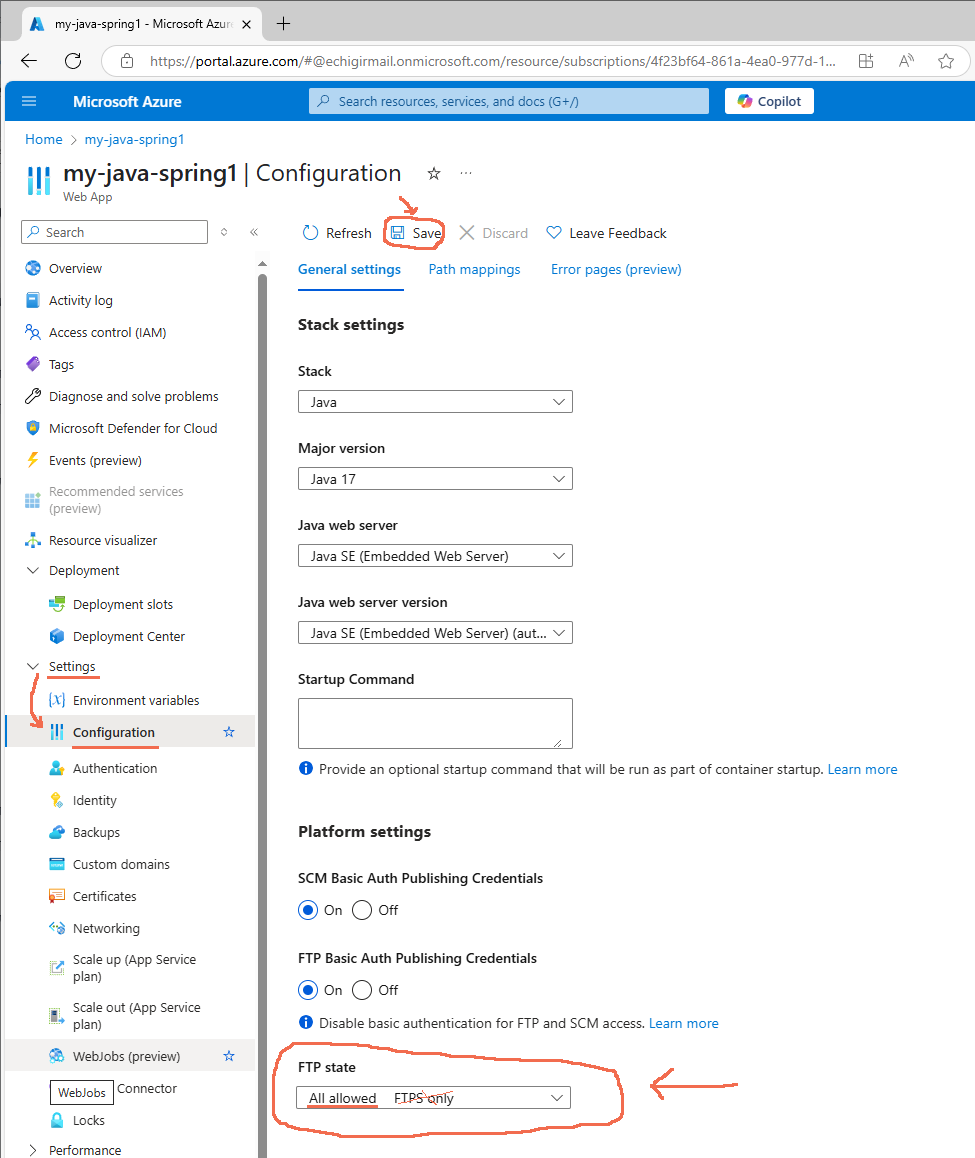Viewport: 975px width, 1158px height.
Task: Open Resource visualizer
Action: (x=103, y=540)
